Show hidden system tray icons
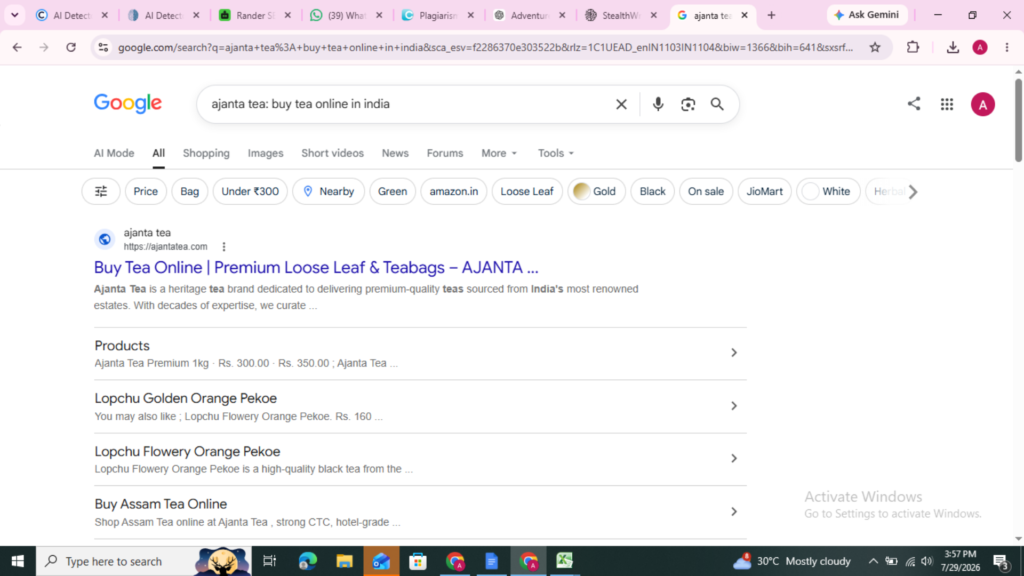The width and height of the screenshot is (1024, 576). pyautogui.click(x=872, y=561)
